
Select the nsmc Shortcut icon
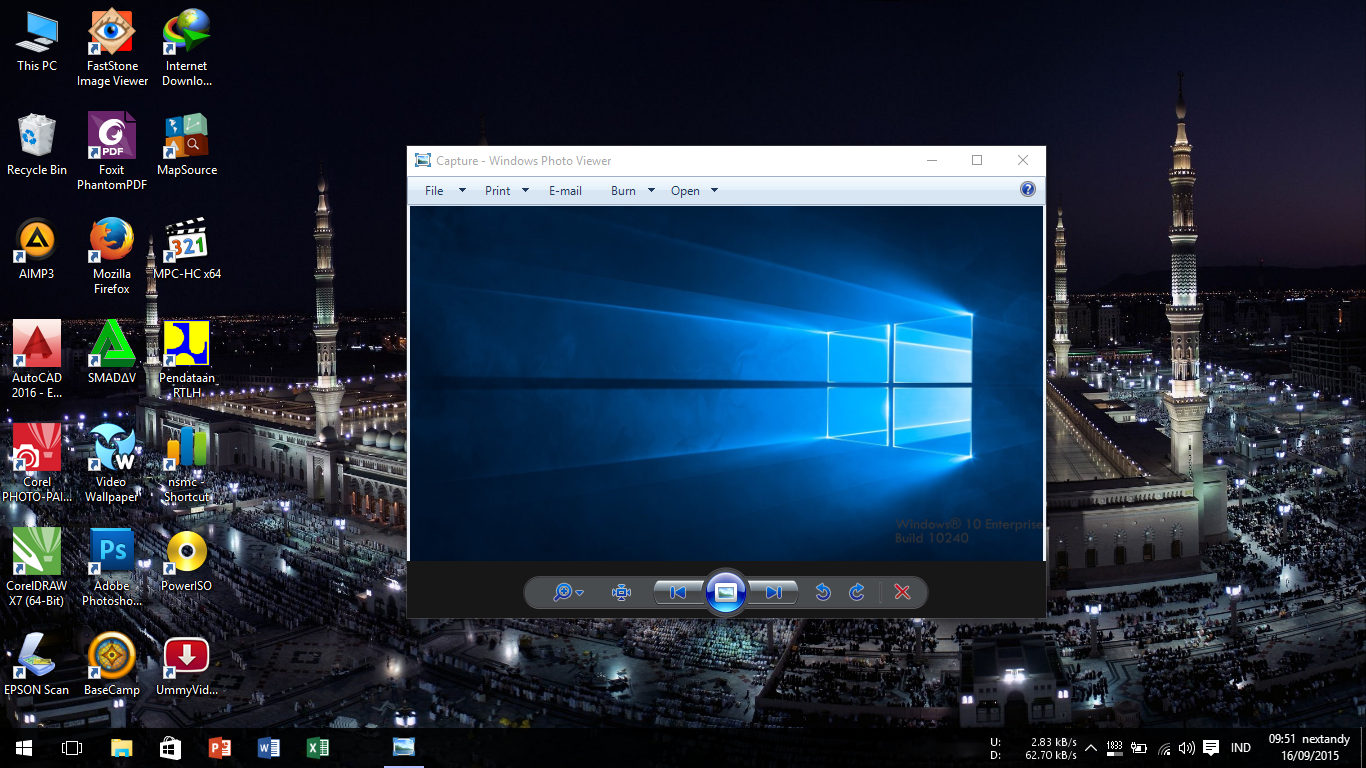[187, 464]
